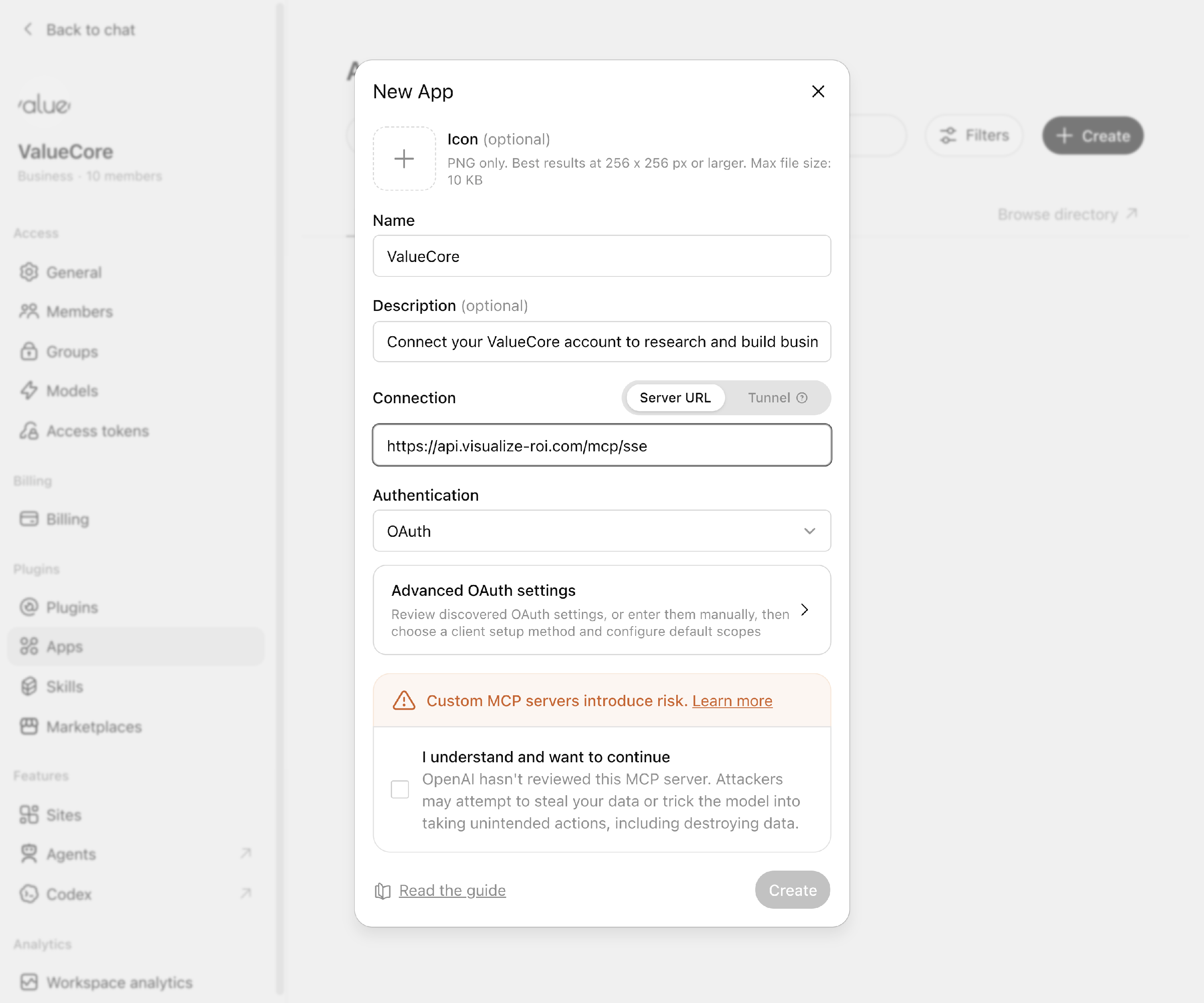Click the Workspace analytics chart icon
This screenshot has width=1204, height=1003.
(28, 983)
